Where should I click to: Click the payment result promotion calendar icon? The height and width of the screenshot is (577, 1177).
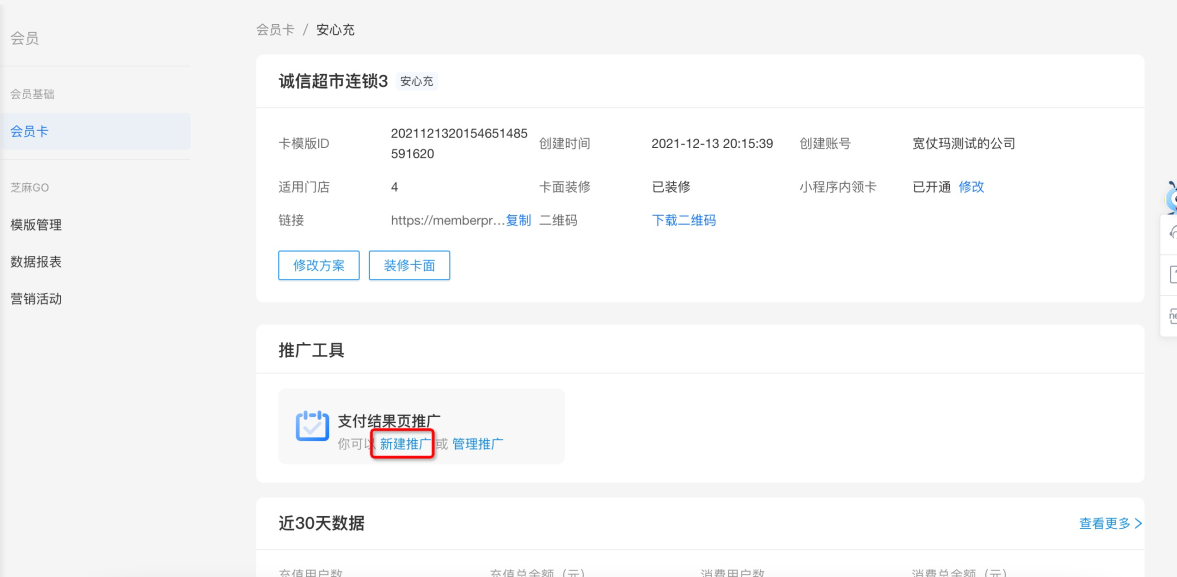312,426
